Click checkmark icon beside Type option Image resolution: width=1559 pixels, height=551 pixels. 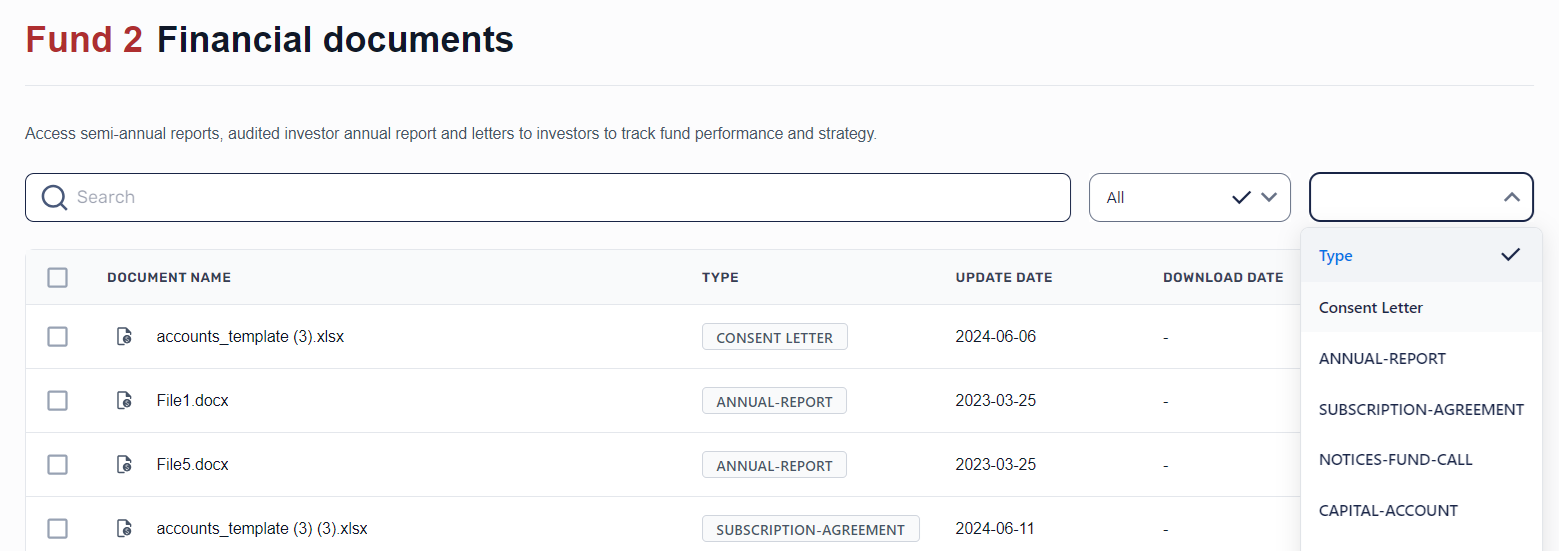(x=1510, y=255)
